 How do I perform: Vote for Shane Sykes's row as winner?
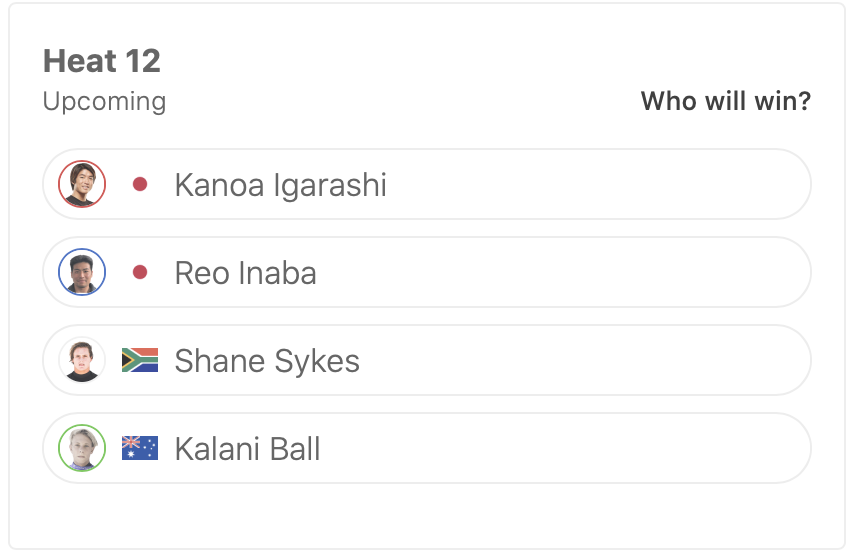click(x=600, y=360)
